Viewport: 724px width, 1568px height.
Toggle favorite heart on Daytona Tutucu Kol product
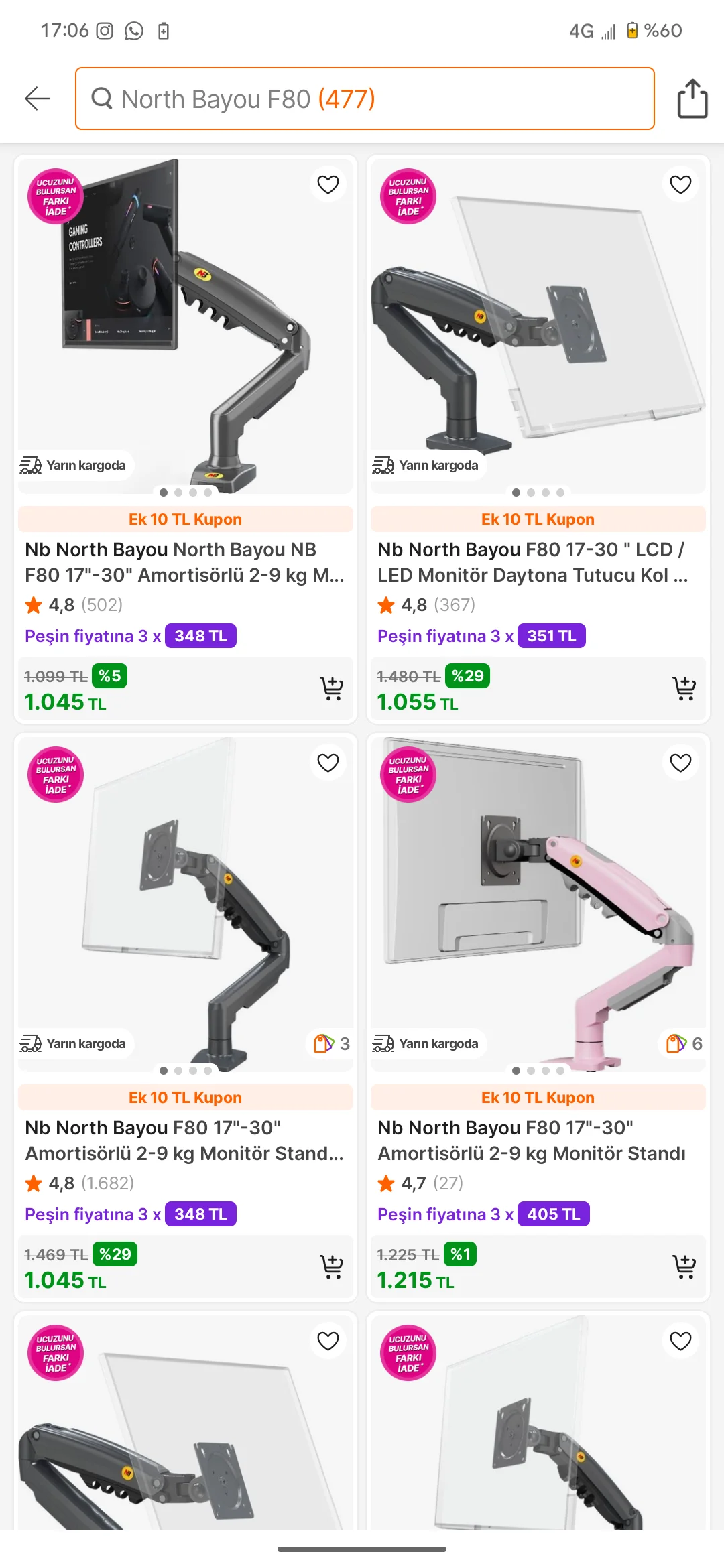click(680, 184)
